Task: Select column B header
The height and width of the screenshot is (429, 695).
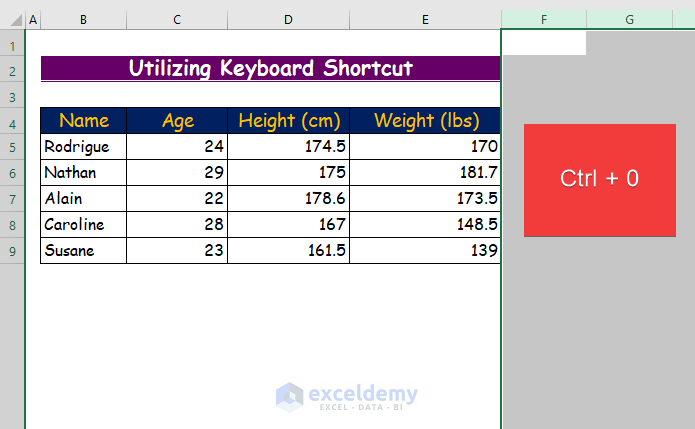Action: coord(83,19)
